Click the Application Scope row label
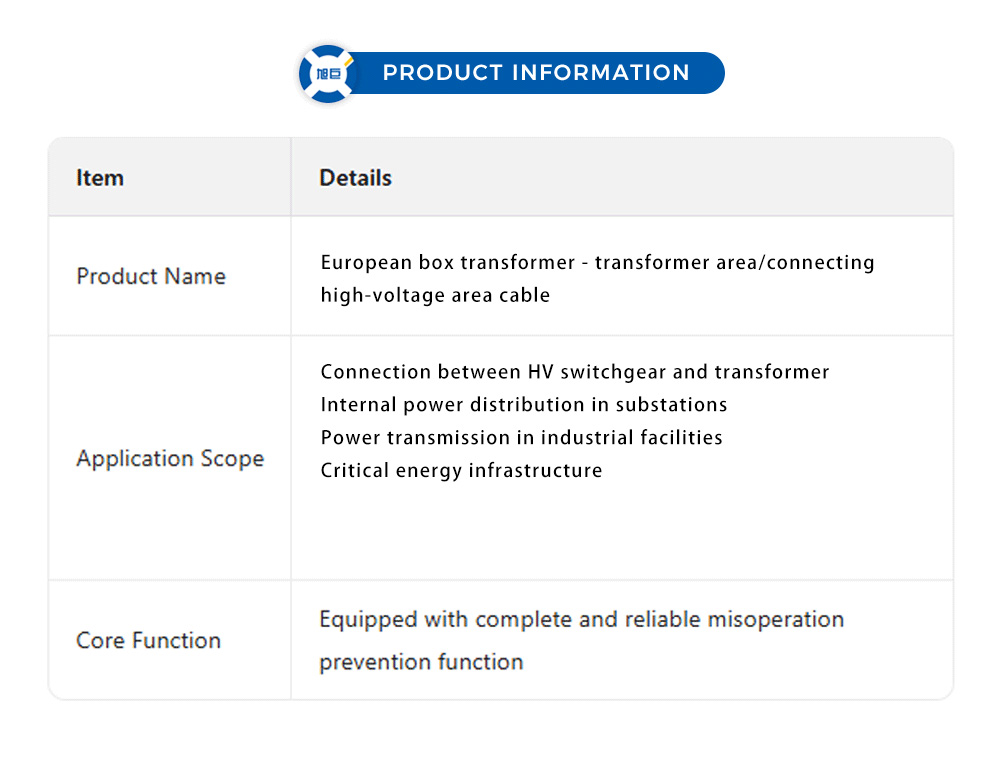 pos(170,458)
